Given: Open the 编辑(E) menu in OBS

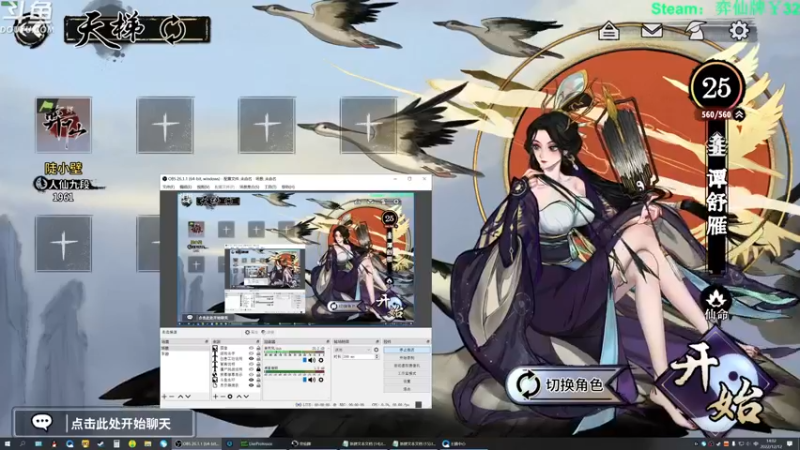Looking at the screenshot, I should (x=185, y=187).
